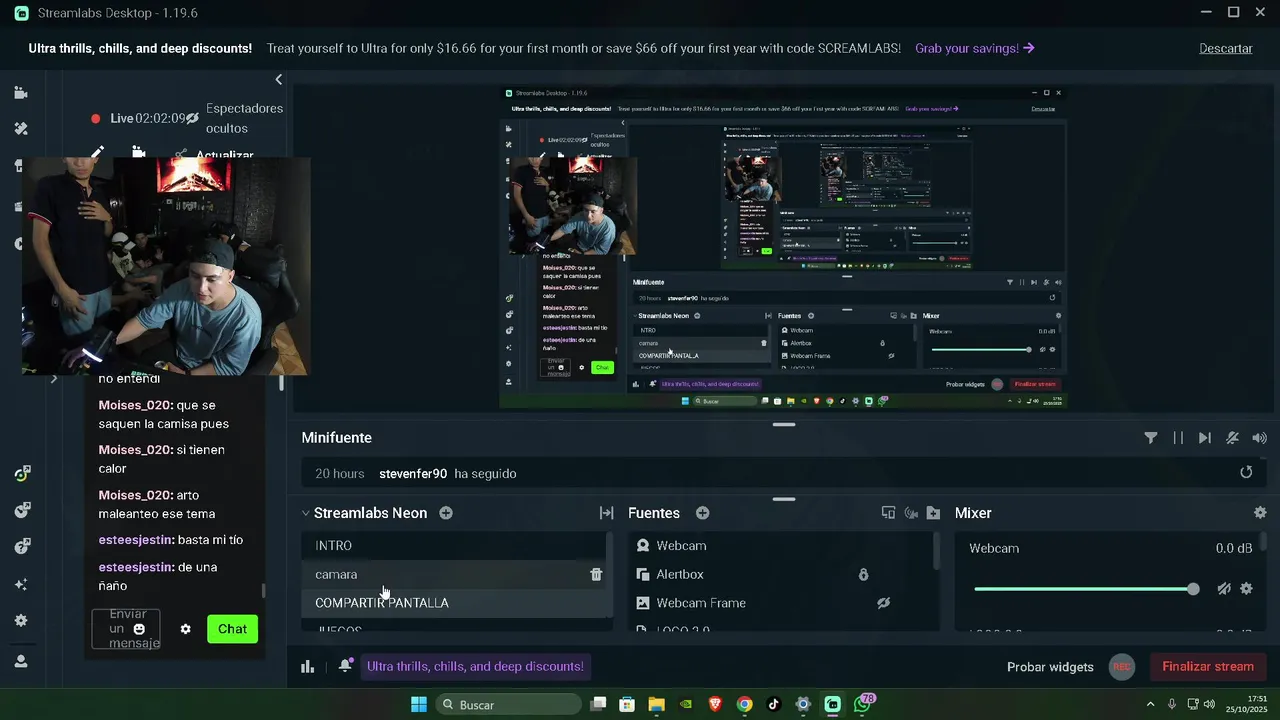Open Mixer advanced settings gear
The width and height of the screenshot is (1280, 720).
(1260, 513)
